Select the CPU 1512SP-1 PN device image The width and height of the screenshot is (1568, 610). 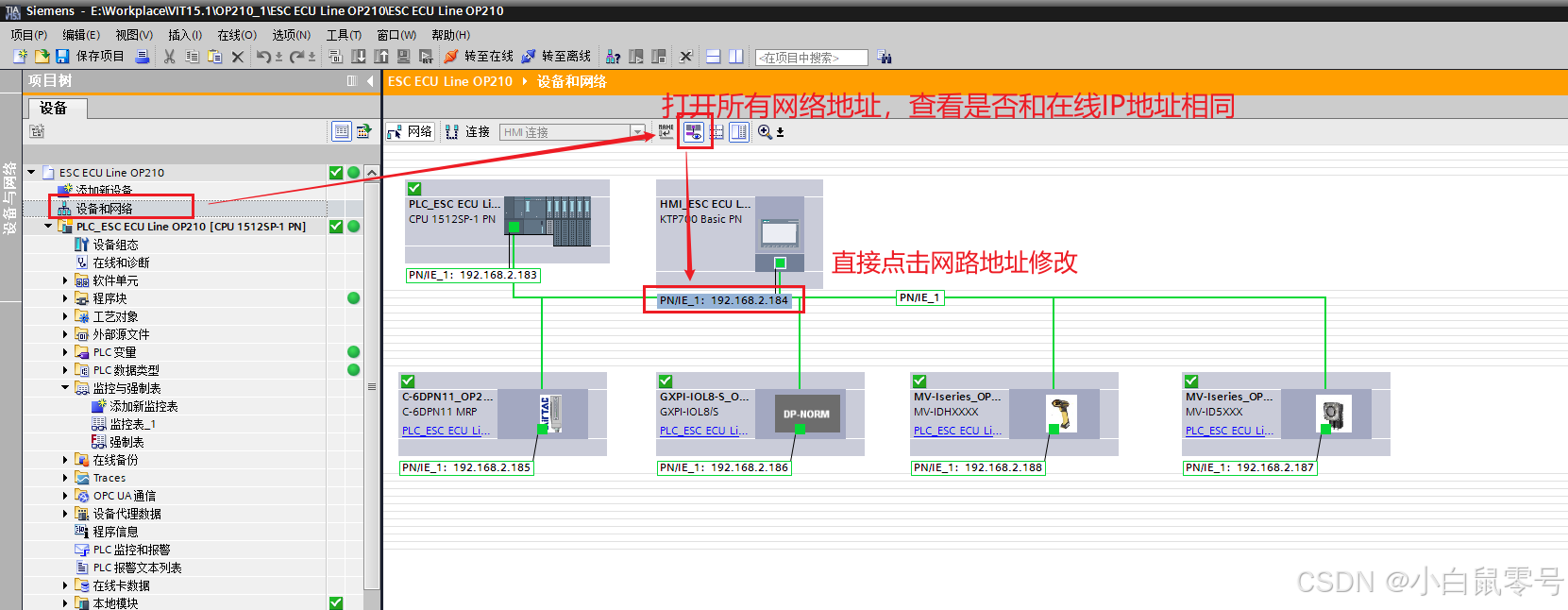pos(548,219)
